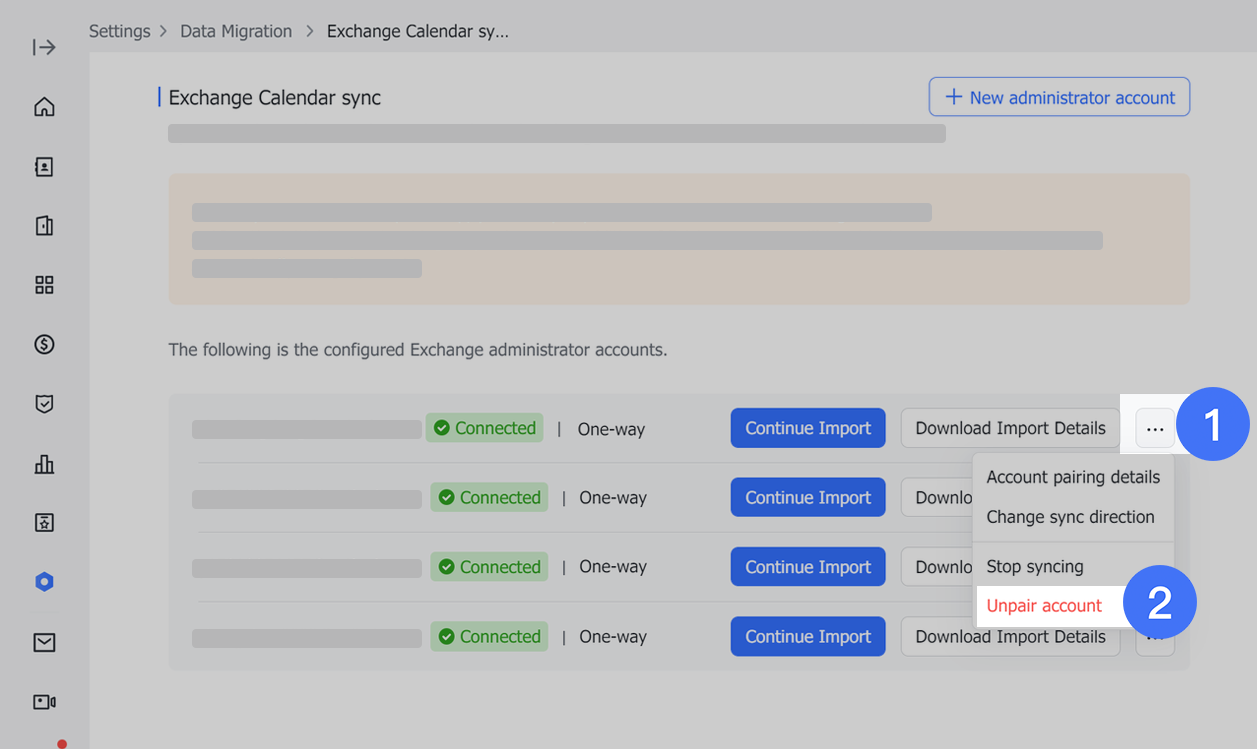
Task: Open the Organization icon in the sidebar
Action: [44, 225]
